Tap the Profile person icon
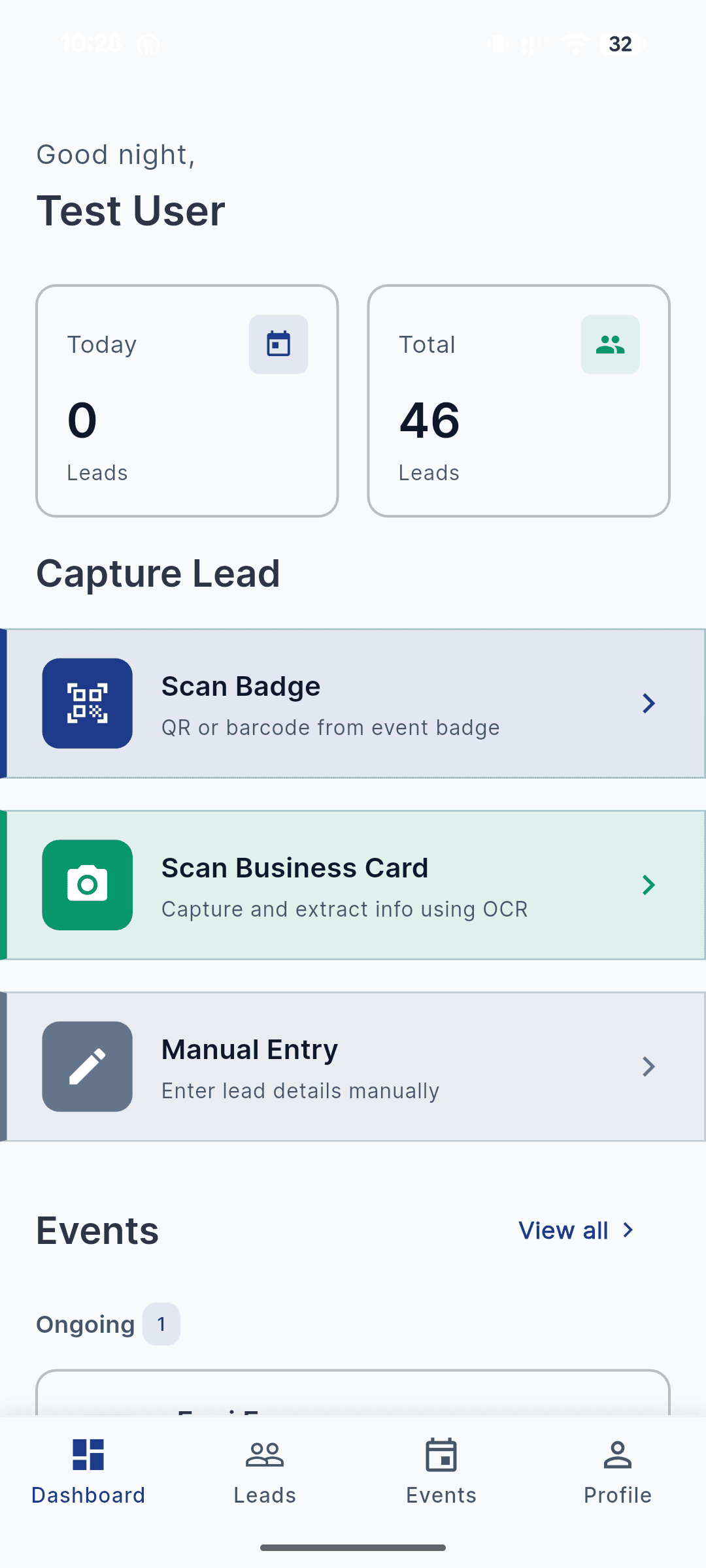This screenshot has width=706, height=1568. pyautogui.click(x=616, y=1456)
